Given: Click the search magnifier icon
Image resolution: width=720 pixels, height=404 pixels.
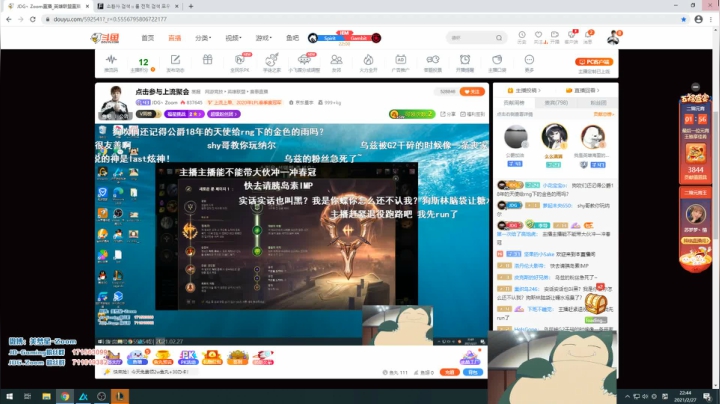Looking at the screenshot, I should point(499,38).
